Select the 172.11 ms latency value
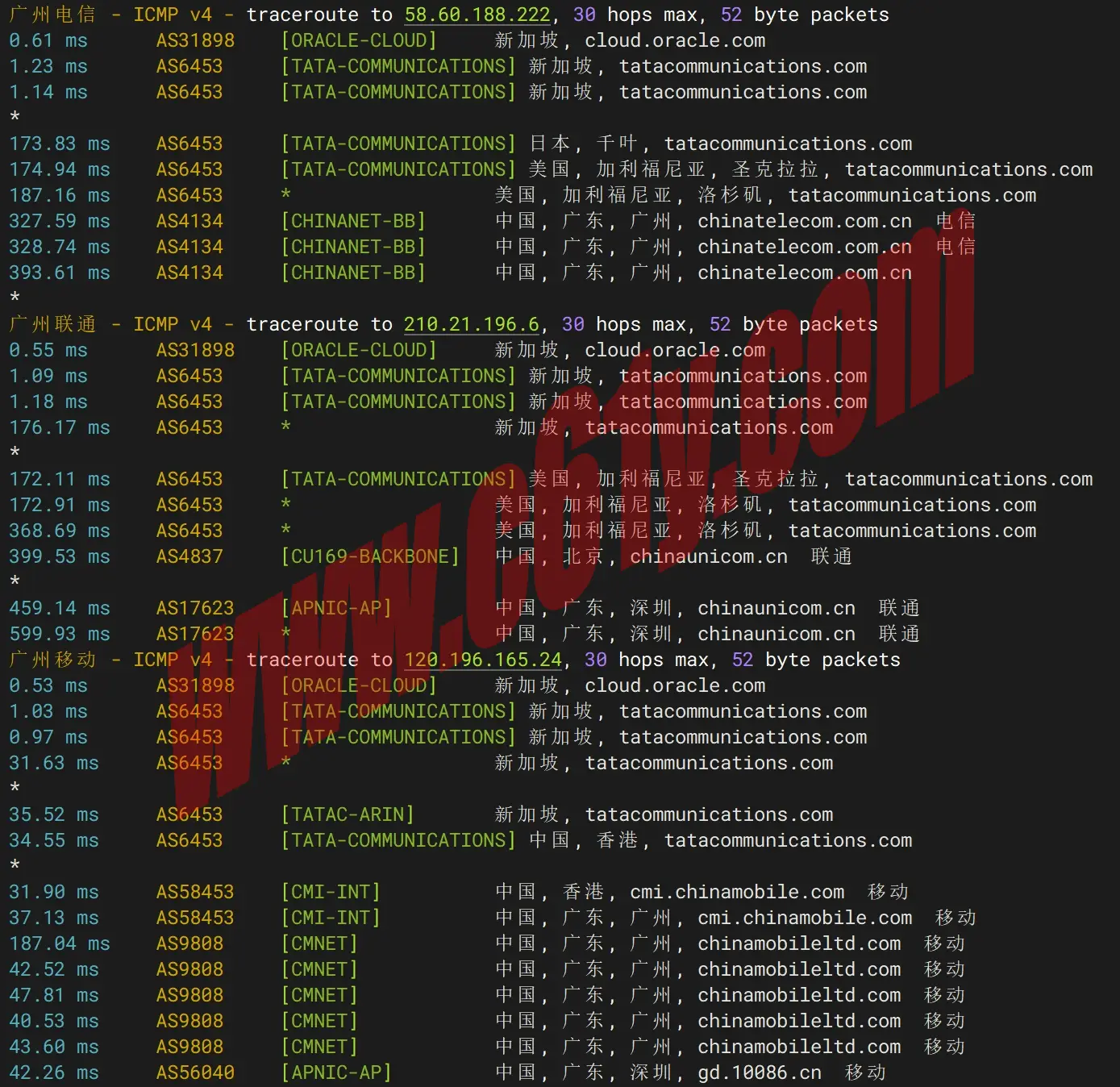This screenshot has width=1120, height=1087. pyautogui.click(x=60, y=479)
